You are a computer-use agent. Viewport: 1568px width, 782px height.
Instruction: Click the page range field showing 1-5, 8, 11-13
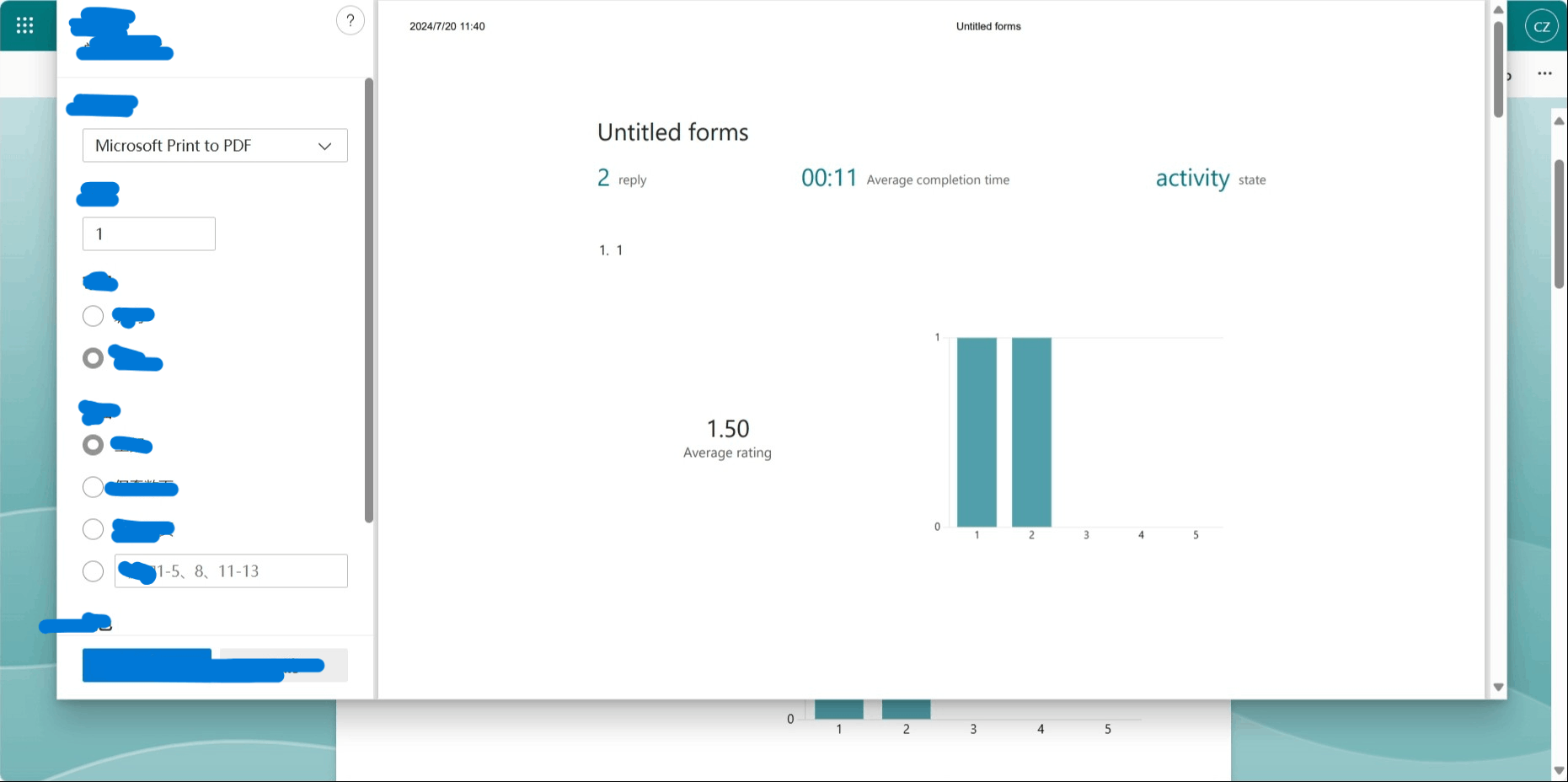(x=231, y=571)
